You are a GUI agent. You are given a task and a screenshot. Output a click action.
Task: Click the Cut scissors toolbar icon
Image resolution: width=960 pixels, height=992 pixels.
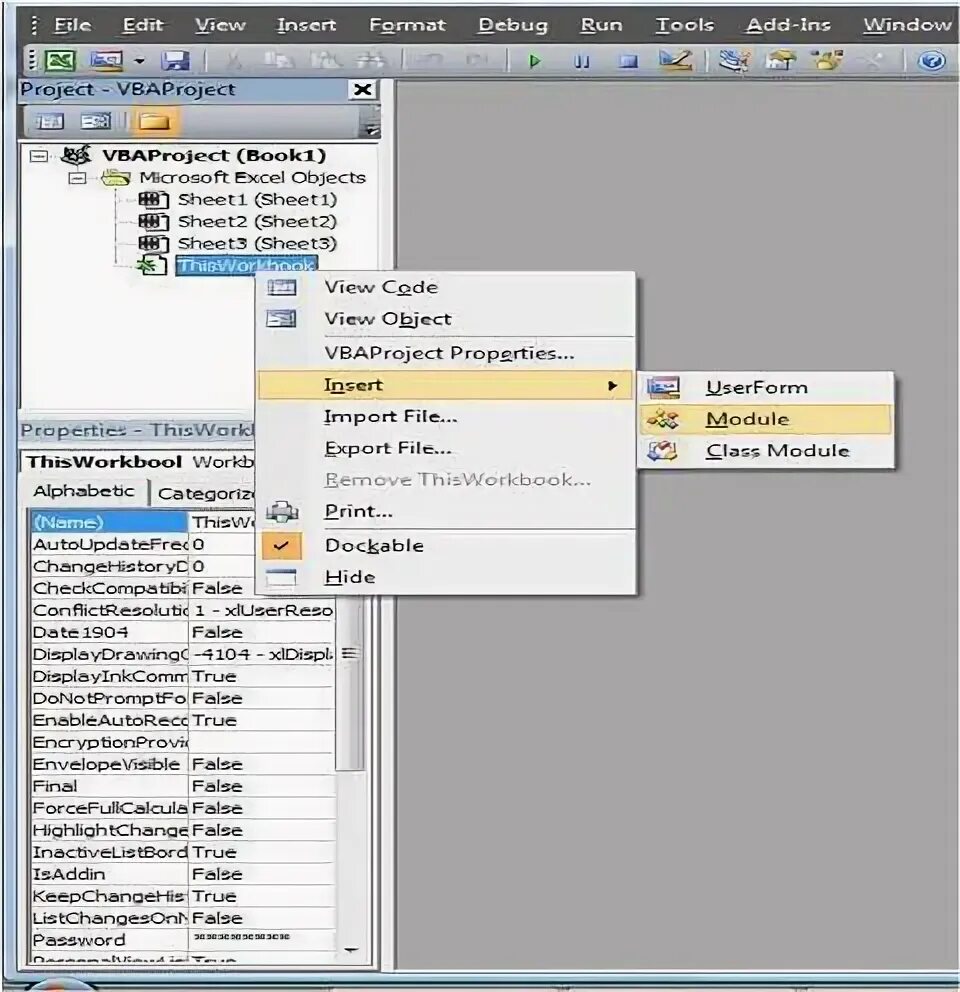(234, 61)
